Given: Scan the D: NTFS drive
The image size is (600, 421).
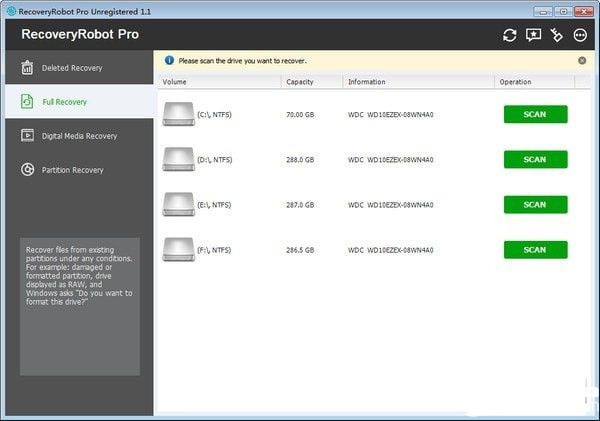Looking at the screenshot, I should 535,160.
